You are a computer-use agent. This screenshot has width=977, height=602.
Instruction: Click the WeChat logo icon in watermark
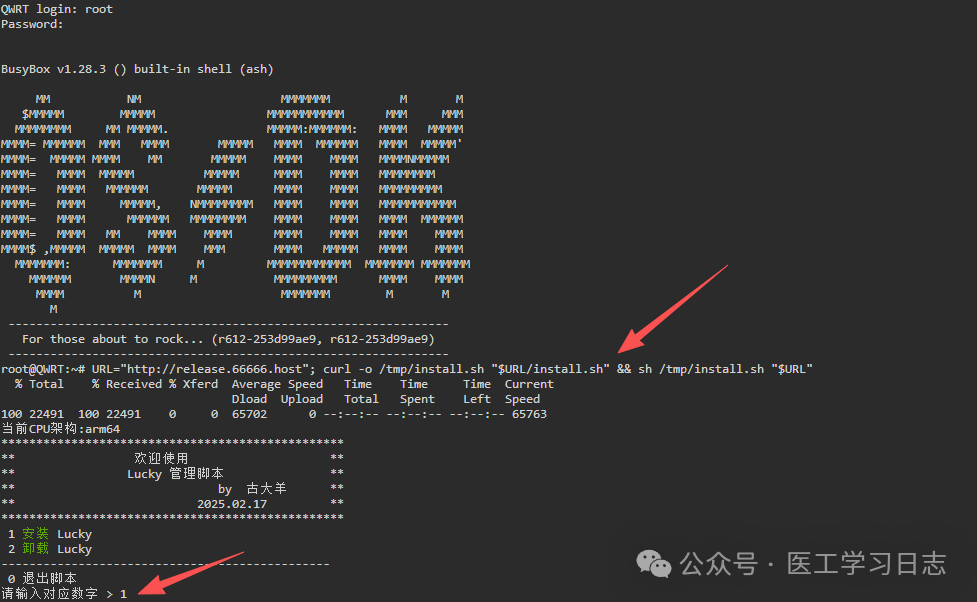click(x=653, y=564)
